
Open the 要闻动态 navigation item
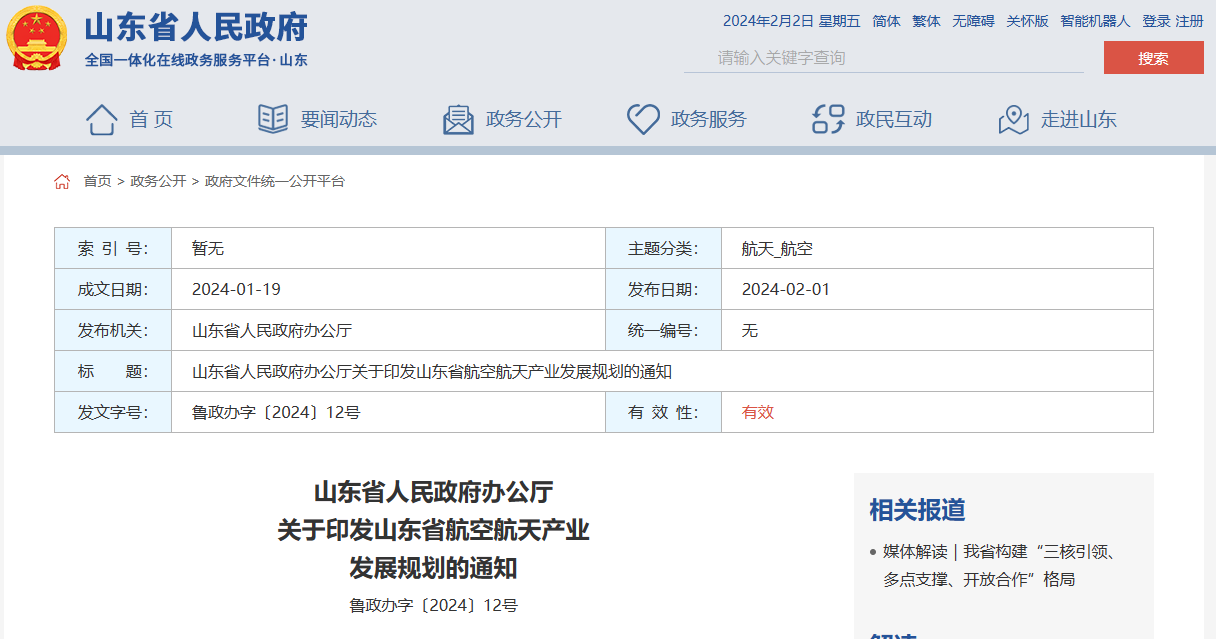(x=339, y=119)
